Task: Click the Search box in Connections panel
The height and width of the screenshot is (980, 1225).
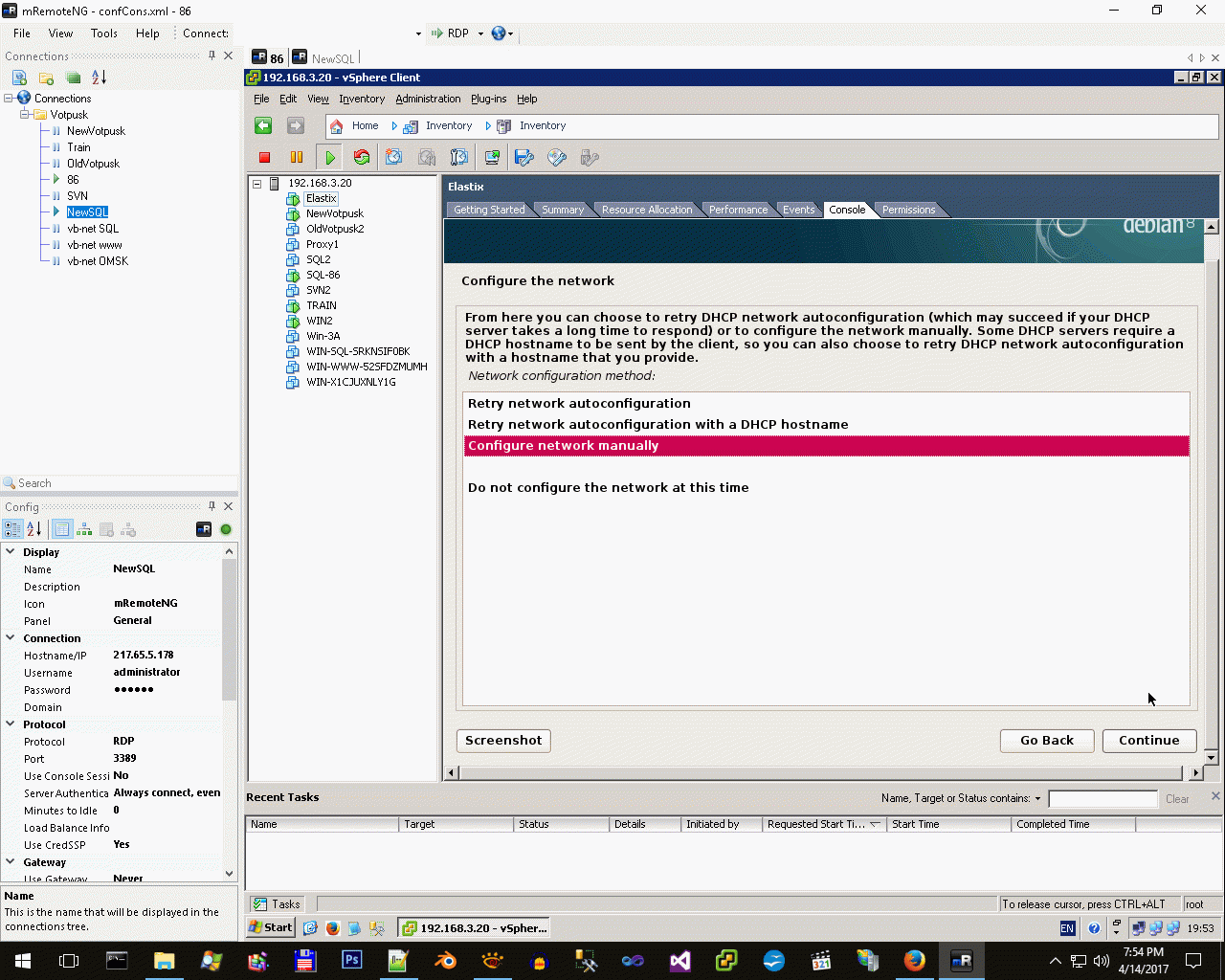Action: tap(119, 483)
